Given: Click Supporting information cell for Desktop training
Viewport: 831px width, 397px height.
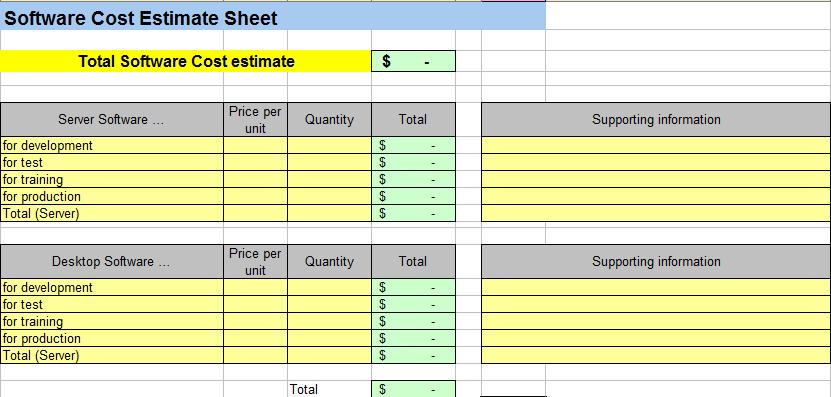Looking at the screenshot, I should 656,321.
